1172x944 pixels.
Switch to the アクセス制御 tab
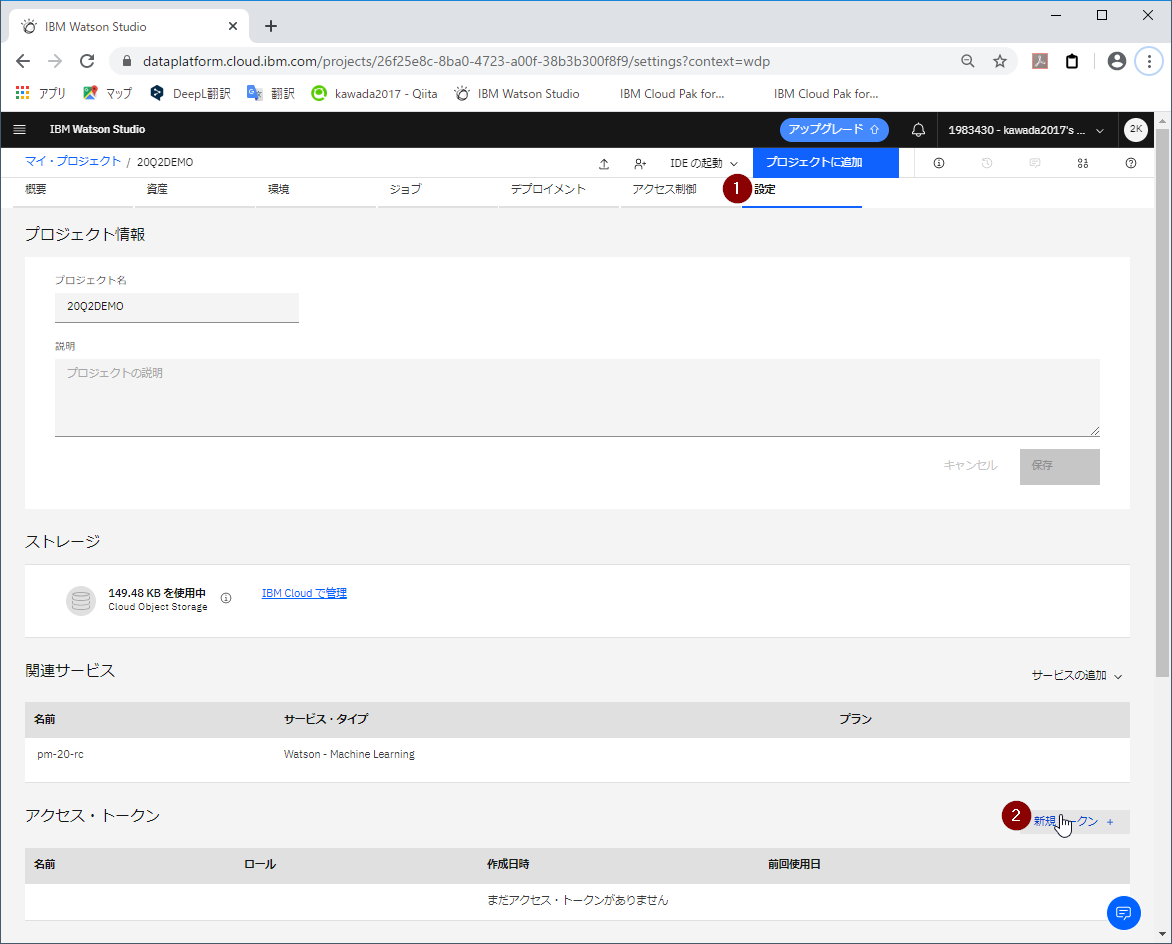click(680, 190)
